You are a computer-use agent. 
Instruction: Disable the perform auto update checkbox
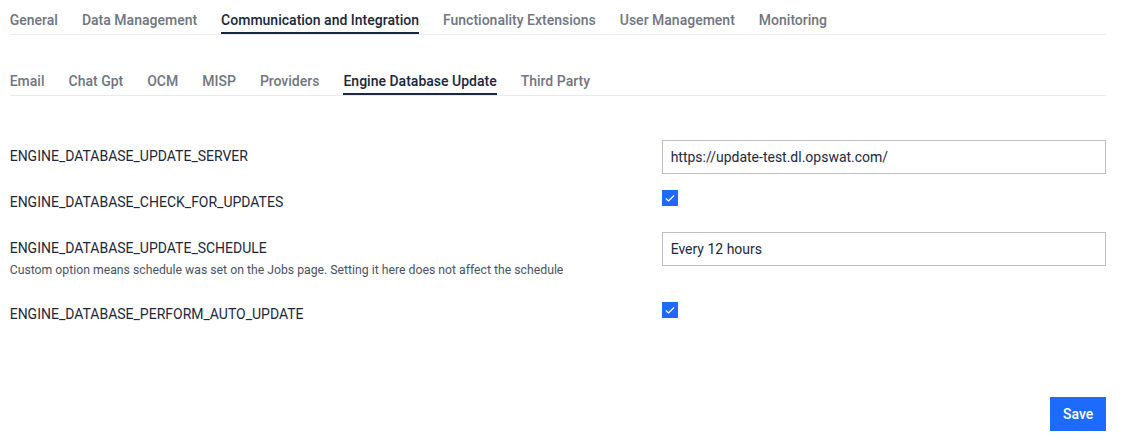pos(670,310)
